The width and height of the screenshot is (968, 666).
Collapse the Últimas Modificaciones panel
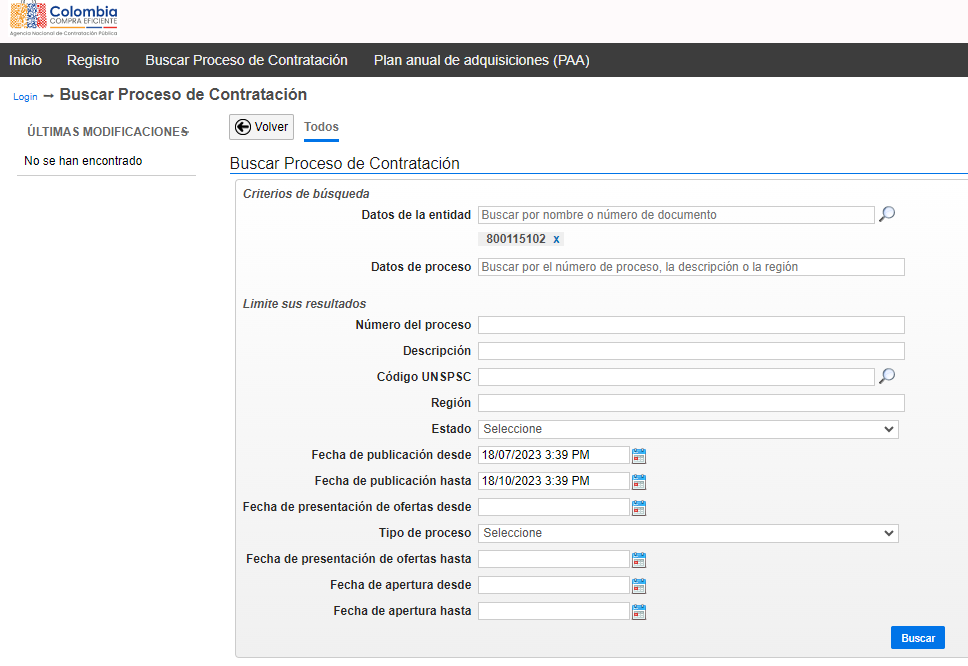[x=186, y=132]
